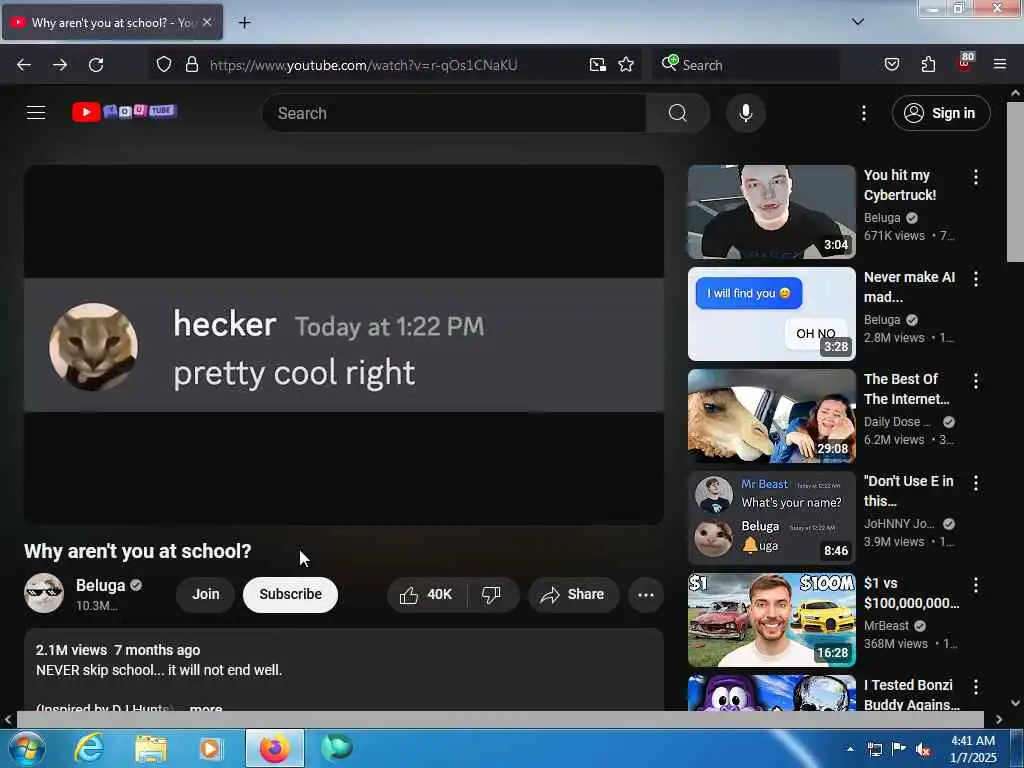Dislike the video

pyautogui.click(x=491, y=594)
